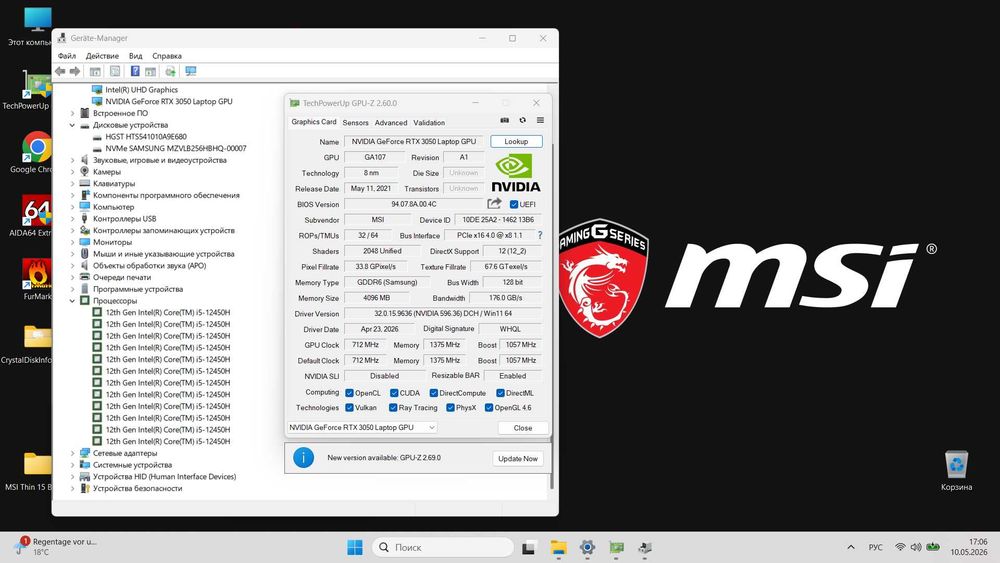This screenshot has height=563, width=1000.
Task: Click the Task View taskbar icon
Action: [x=529, y=547]
